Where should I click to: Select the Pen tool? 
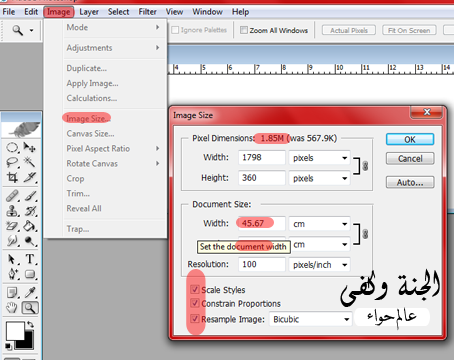pos(12,274)
